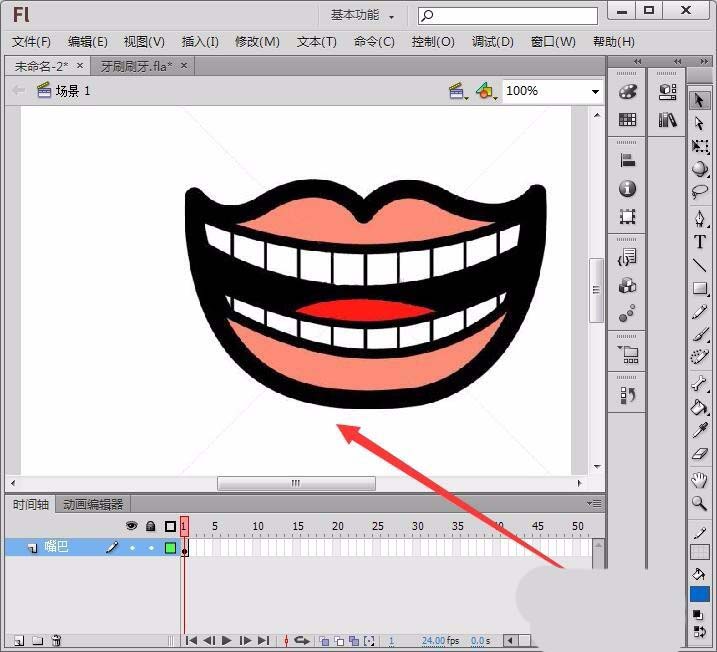
Task: Switch to 动画编辑器 tab
Action: point(93,504)
